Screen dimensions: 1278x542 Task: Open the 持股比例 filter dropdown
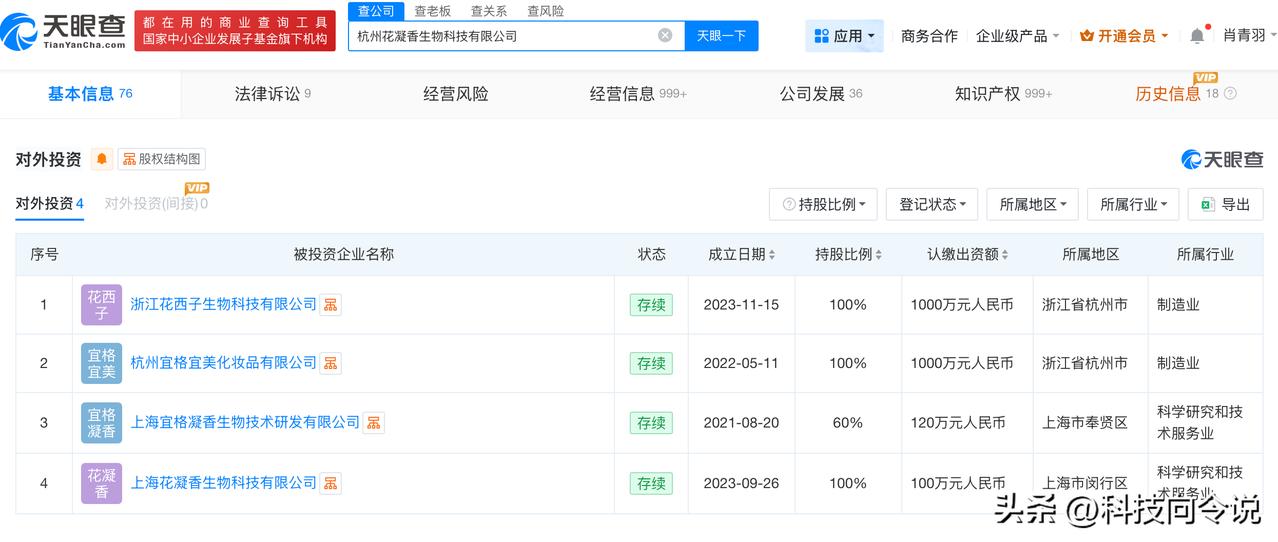[824, 204]
